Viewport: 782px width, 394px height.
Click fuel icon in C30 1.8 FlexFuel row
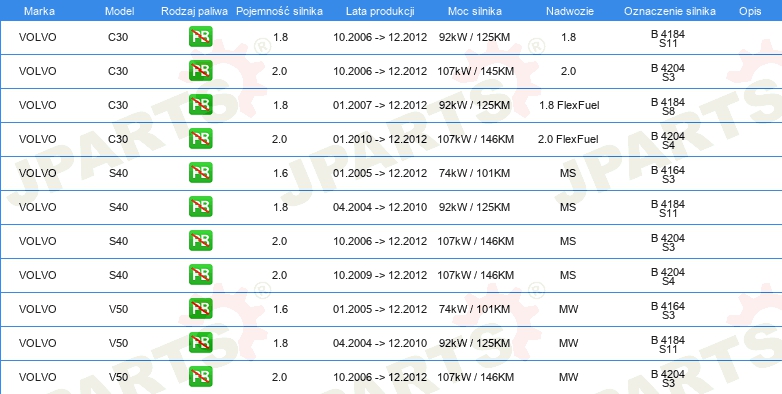(x=200, y=105)
